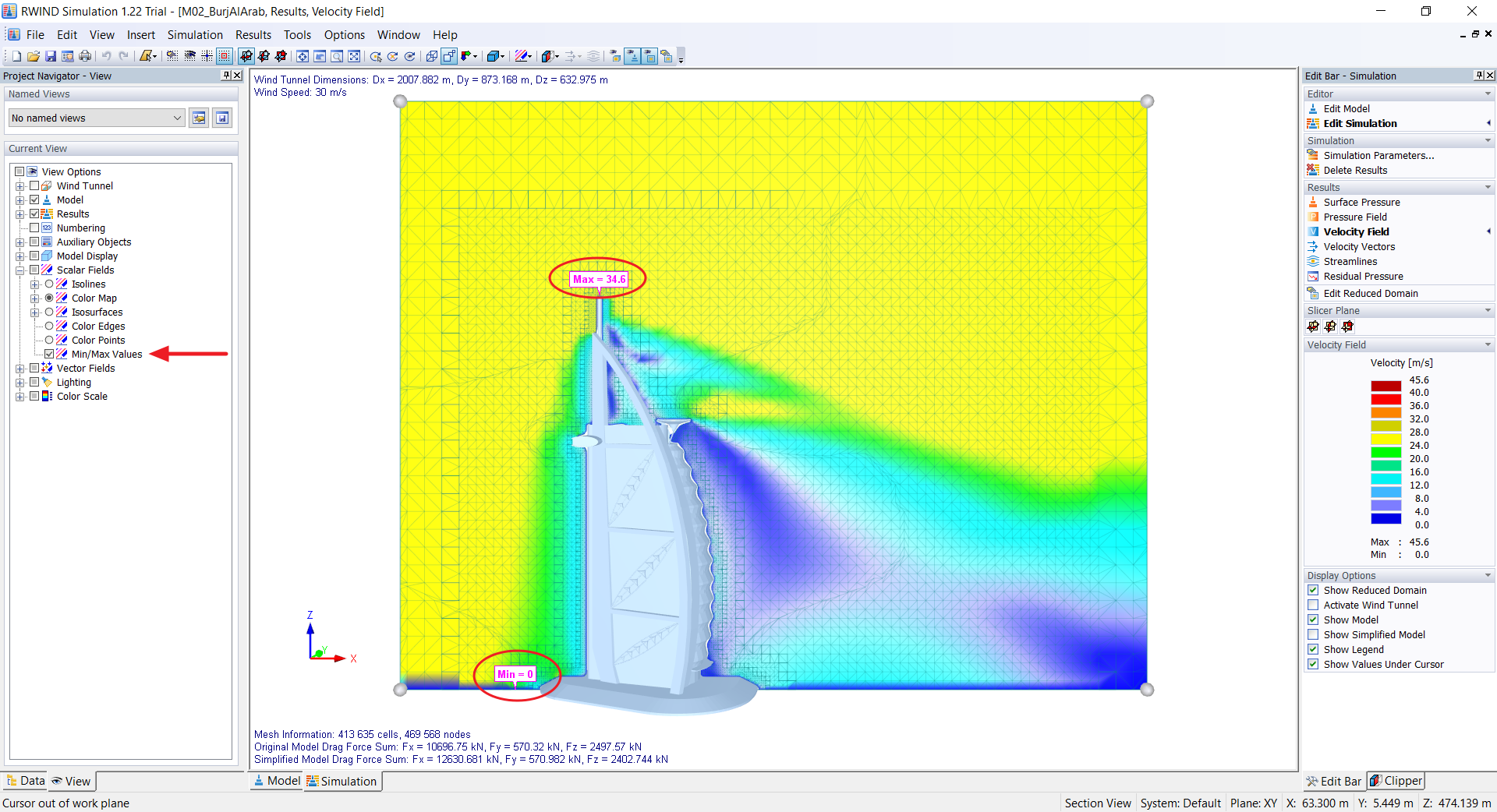
Task: Collapse the Slicer Plane panel
Action: tap(1489, 310)
